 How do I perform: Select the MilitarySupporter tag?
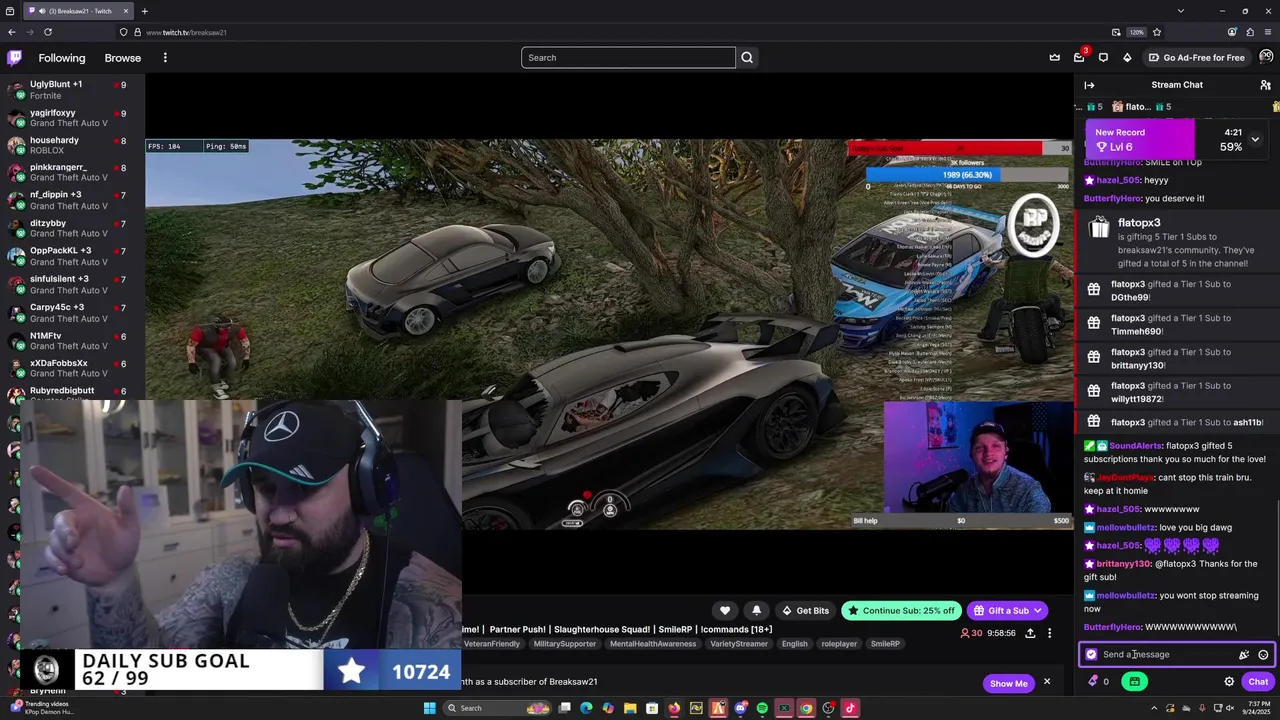(565, 644)
